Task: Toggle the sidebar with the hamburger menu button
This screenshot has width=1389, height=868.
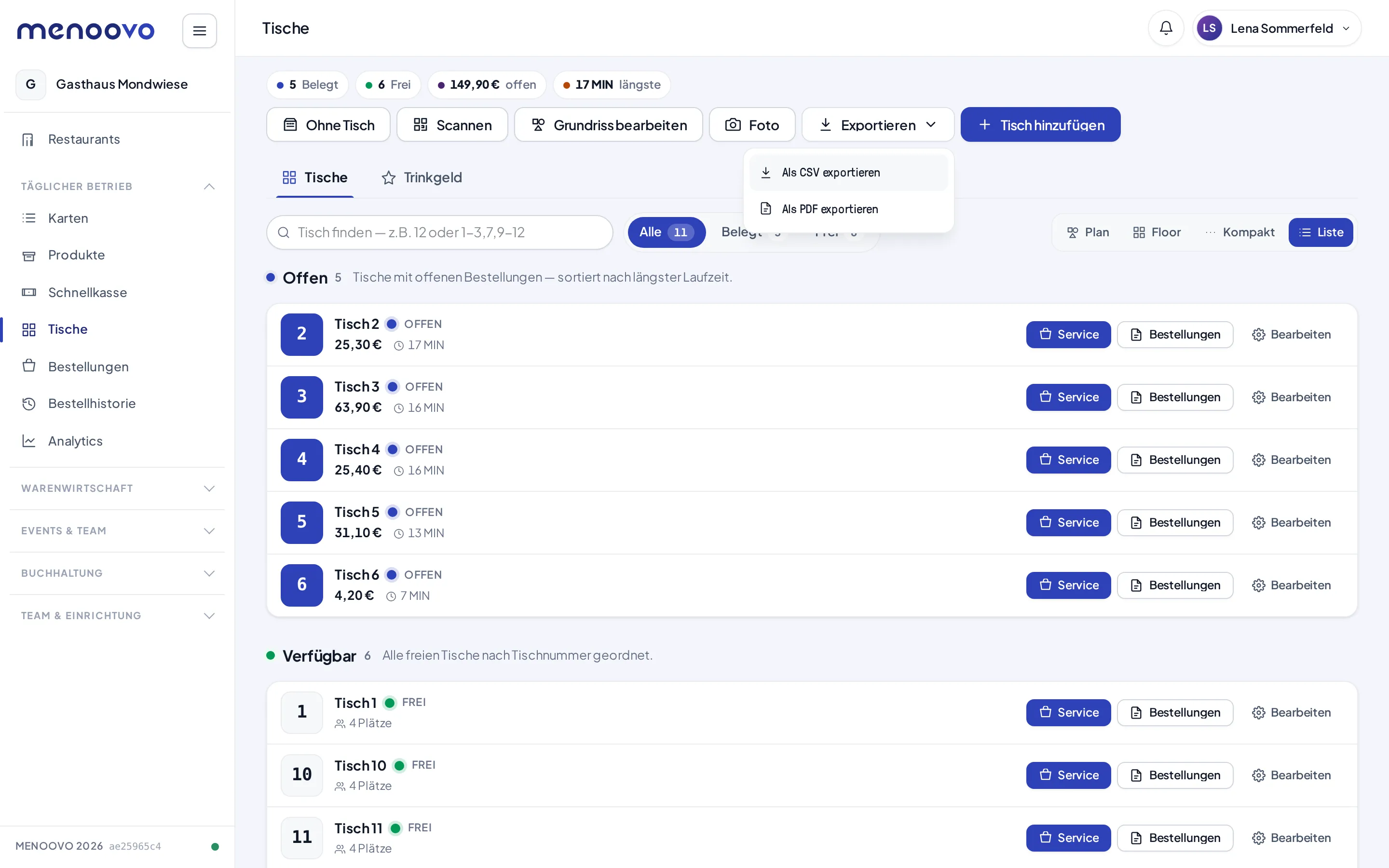Action: point(199,30)
